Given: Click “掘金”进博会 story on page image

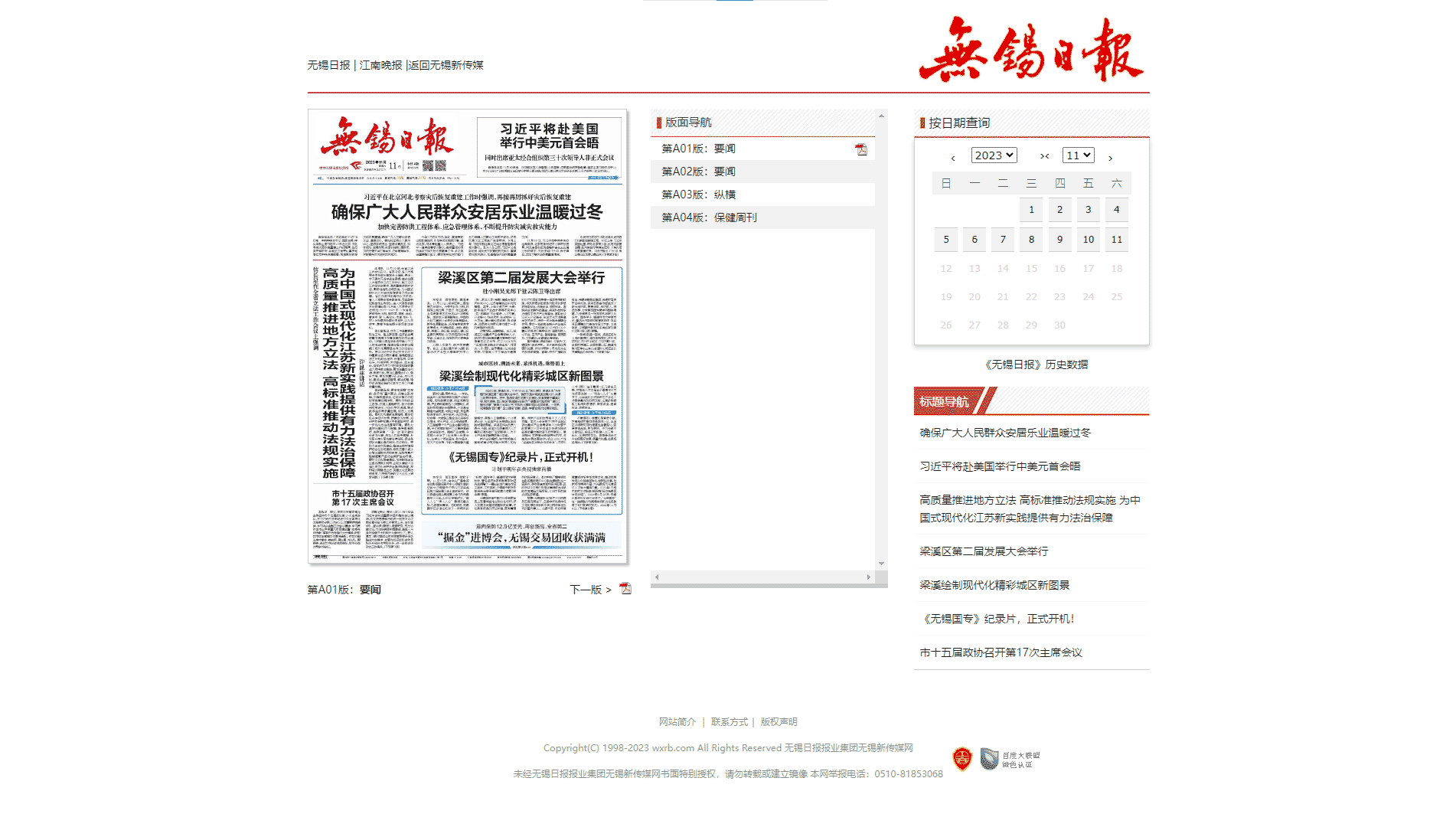Looking at the screenshot, I should [522, 537].
